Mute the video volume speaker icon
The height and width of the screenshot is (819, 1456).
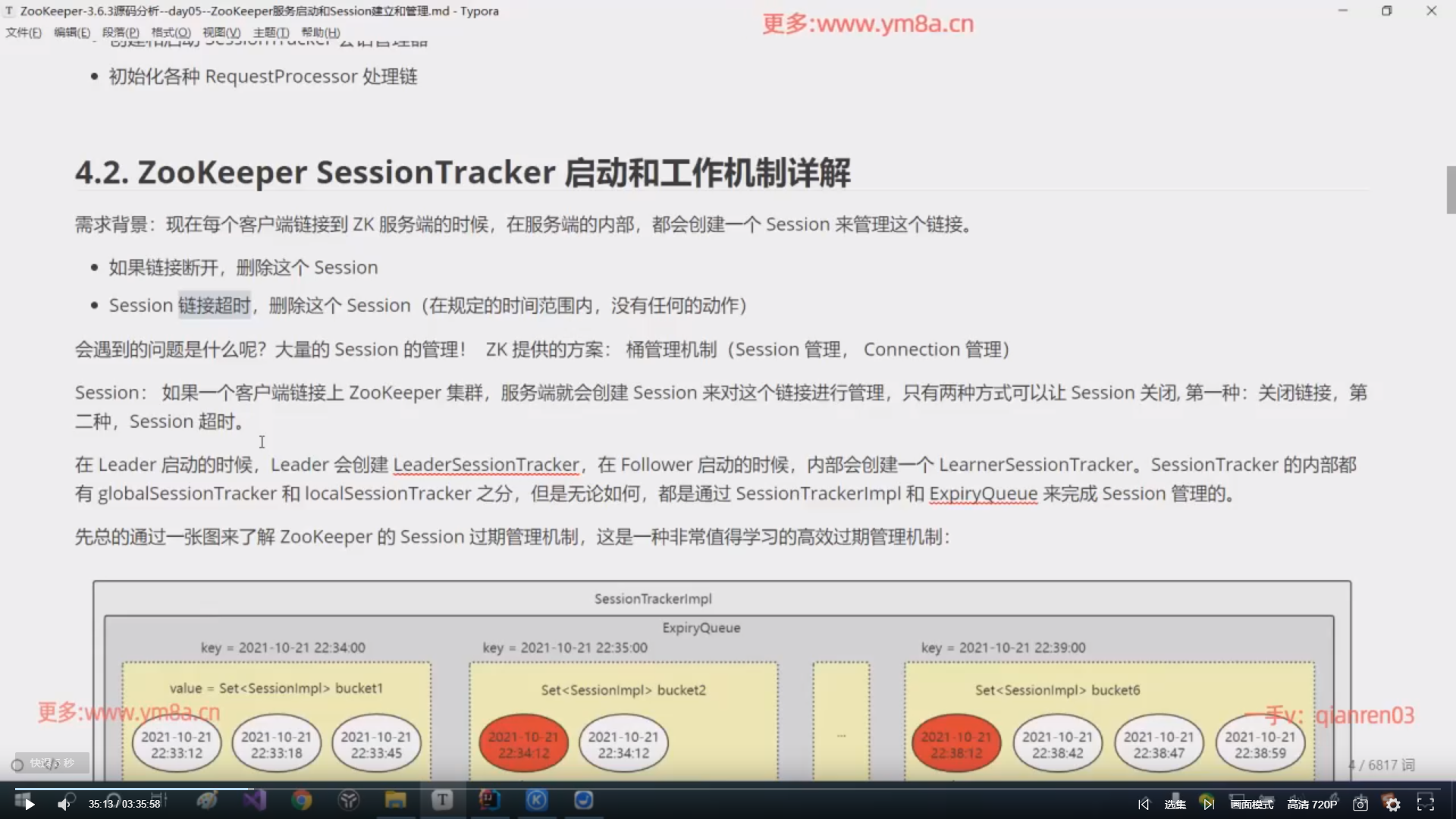point(63,805)
